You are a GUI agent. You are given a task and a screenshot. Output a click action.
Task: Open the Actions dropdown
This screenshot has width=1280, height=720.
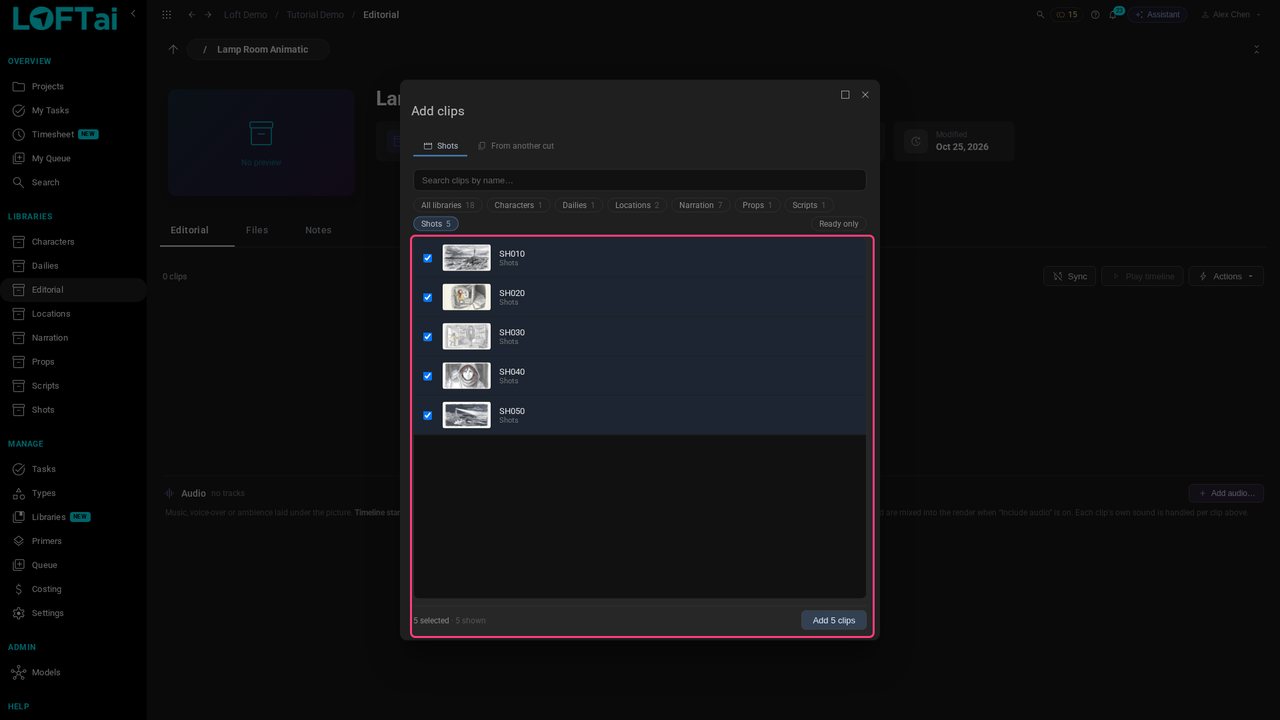(x=1226, y=276)
